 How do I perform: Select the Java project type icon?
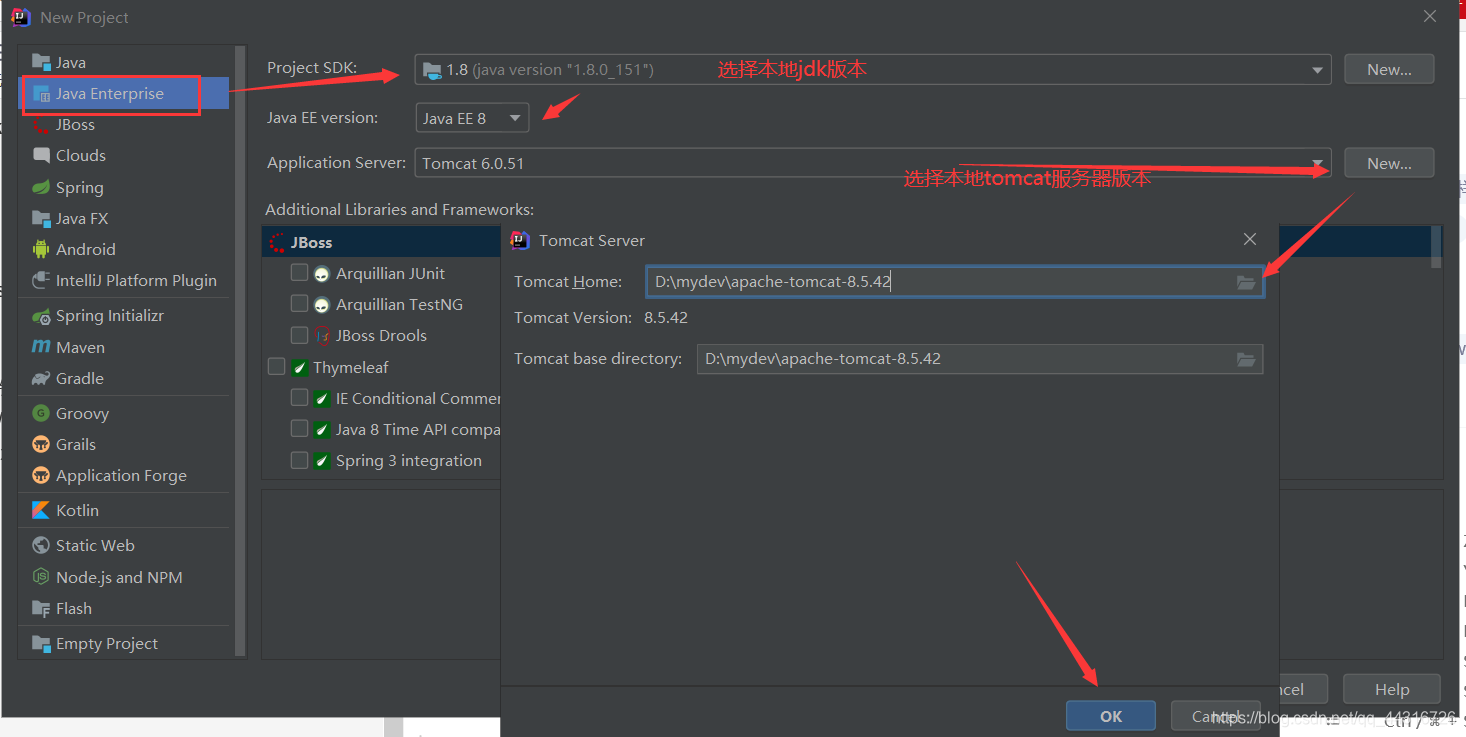pos(41,62)
